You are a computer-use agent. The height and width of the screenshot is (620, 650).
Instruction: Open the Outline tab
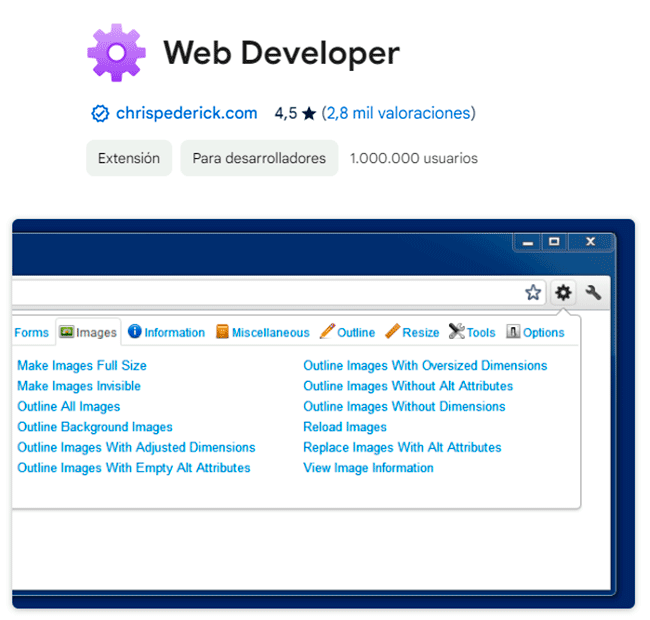click(x=347, y=332)
